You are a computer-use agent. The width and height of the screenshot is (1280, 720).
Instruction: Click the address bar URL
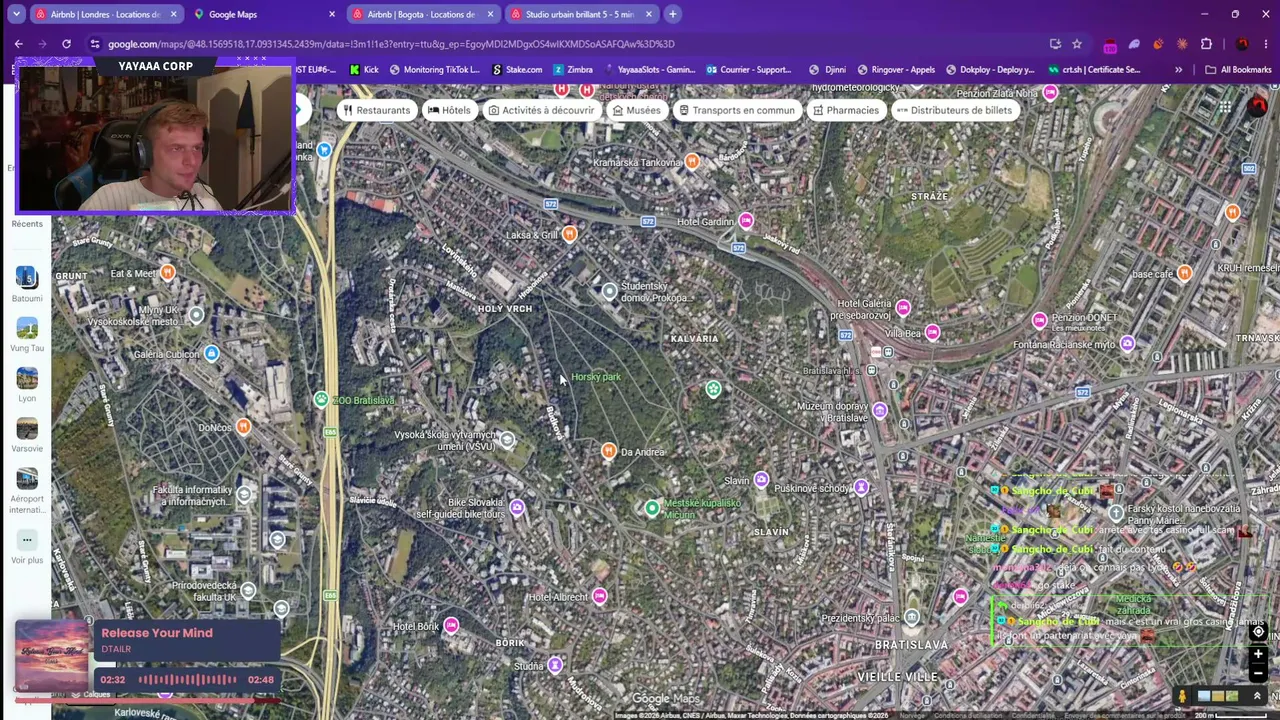pos(391,44)
